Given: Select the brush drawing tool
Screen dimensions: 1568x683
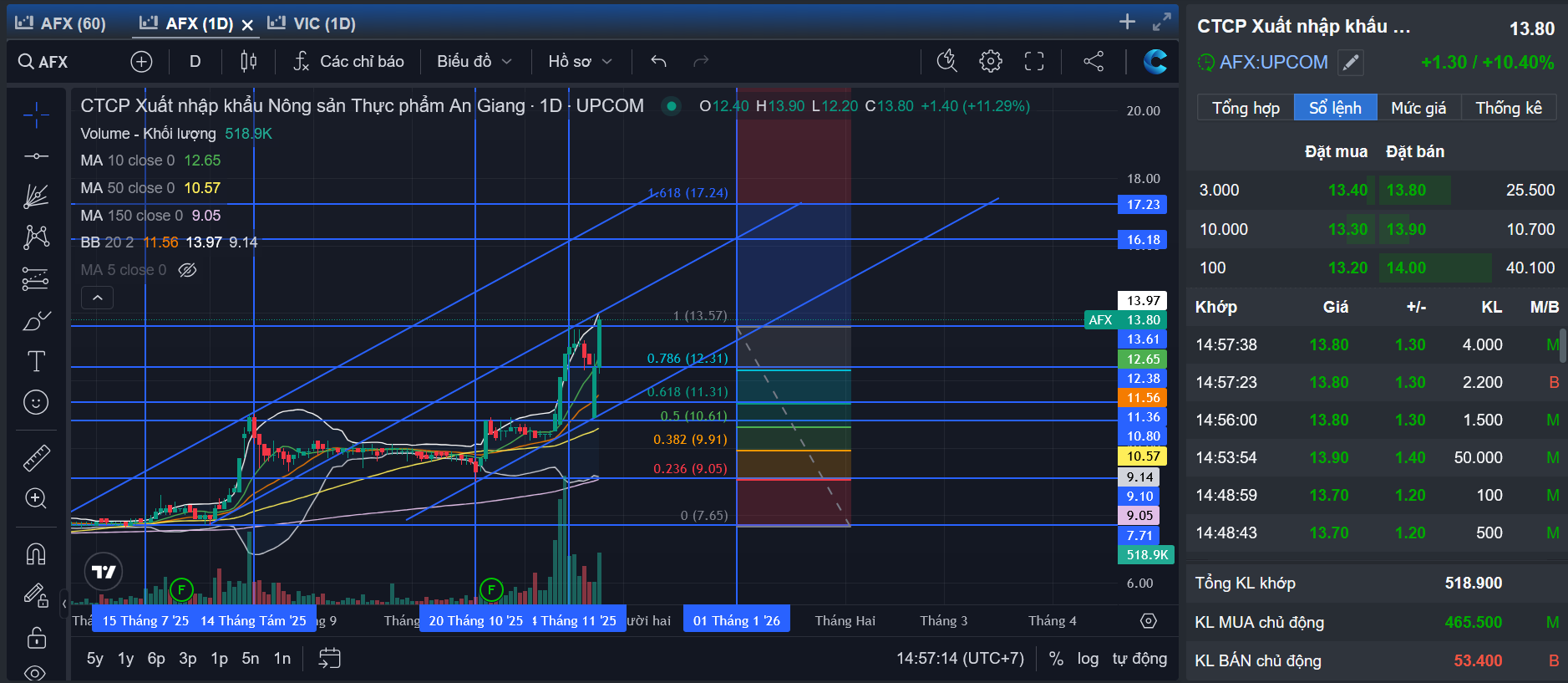Looking at the screenshot, I should pyautogui.click(x=35, y=321).
